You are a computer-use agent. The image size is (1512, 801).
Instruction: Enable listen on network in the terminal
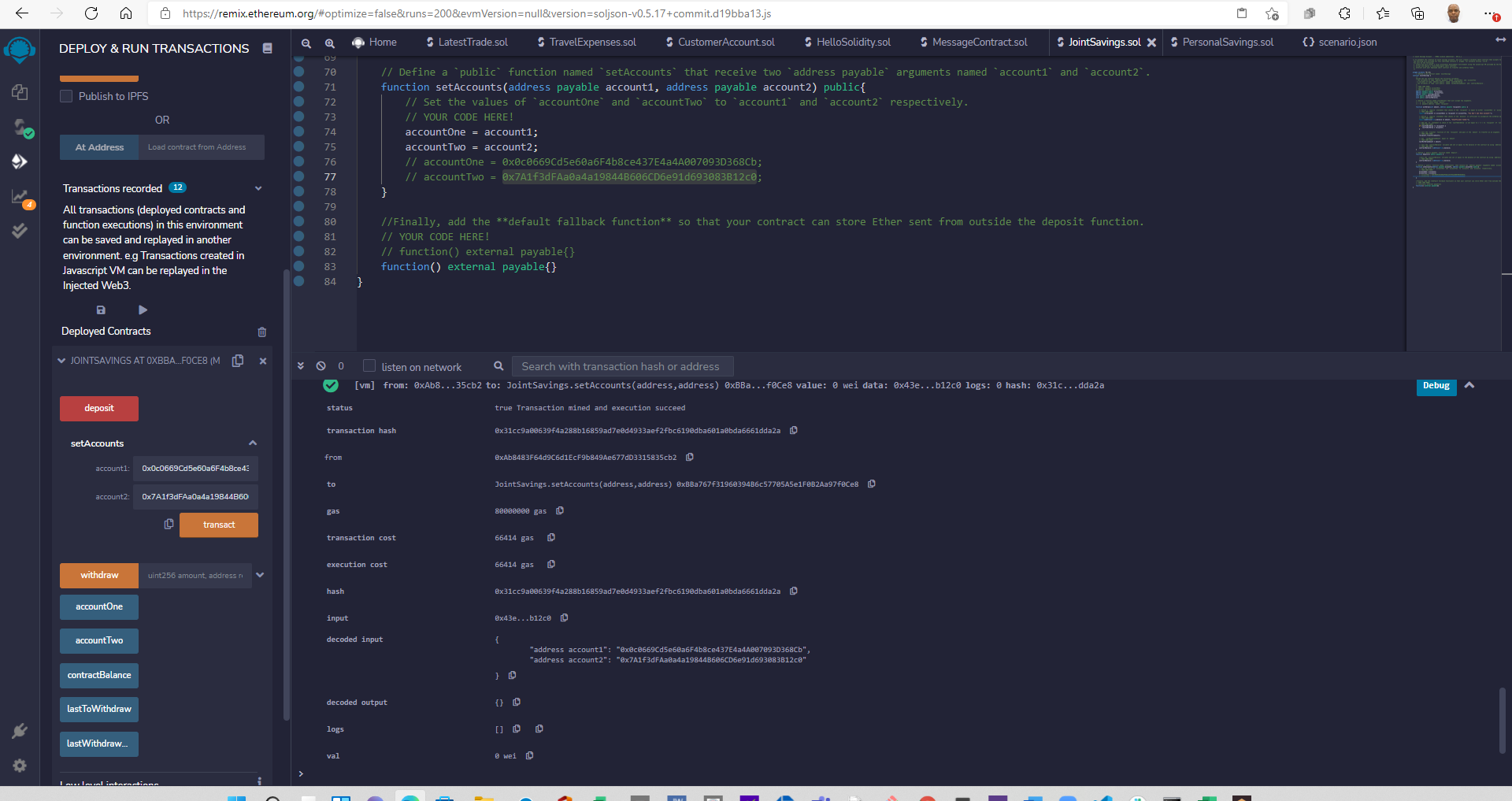tap(369, 365)
